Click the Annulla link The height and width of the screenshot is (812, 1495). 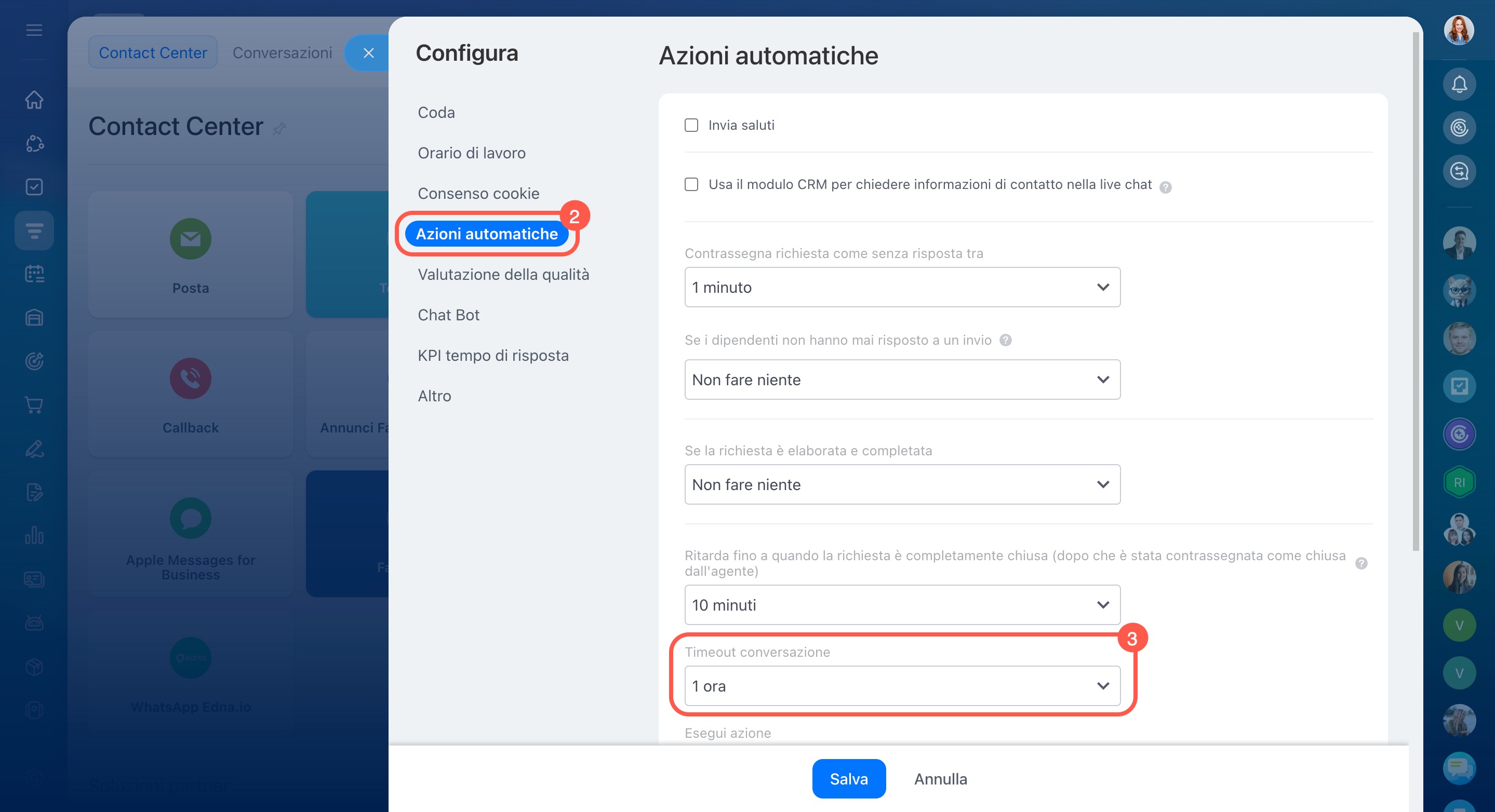(940, 778)
